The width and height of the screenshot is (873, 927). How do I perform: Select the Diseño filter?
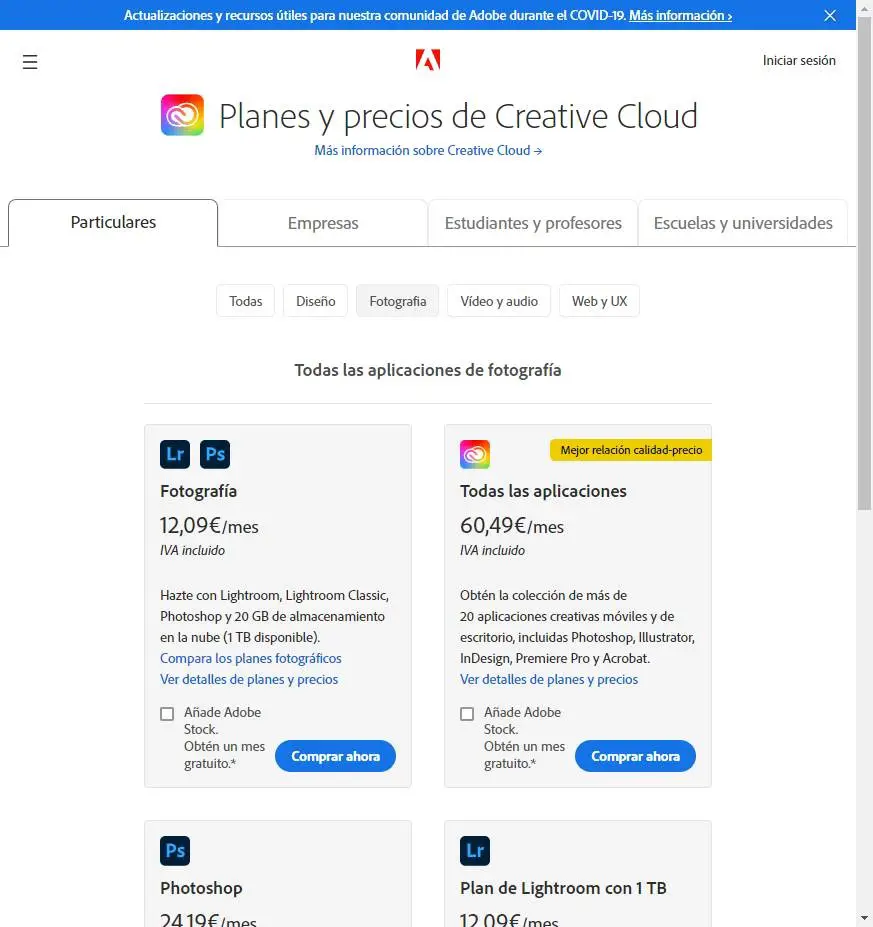[x=316, y=301]
